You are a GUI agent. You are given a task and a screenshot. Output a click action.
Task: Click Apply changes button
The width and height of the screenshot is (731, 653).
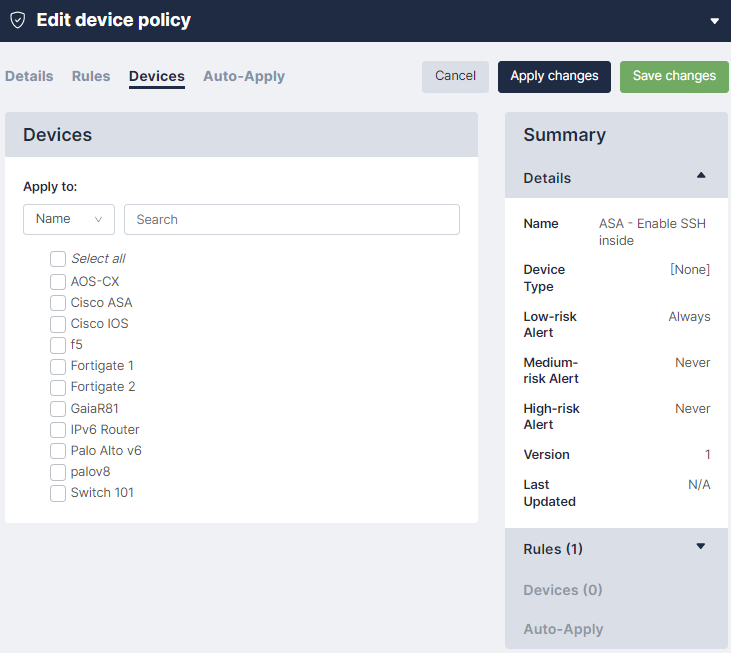554,77
